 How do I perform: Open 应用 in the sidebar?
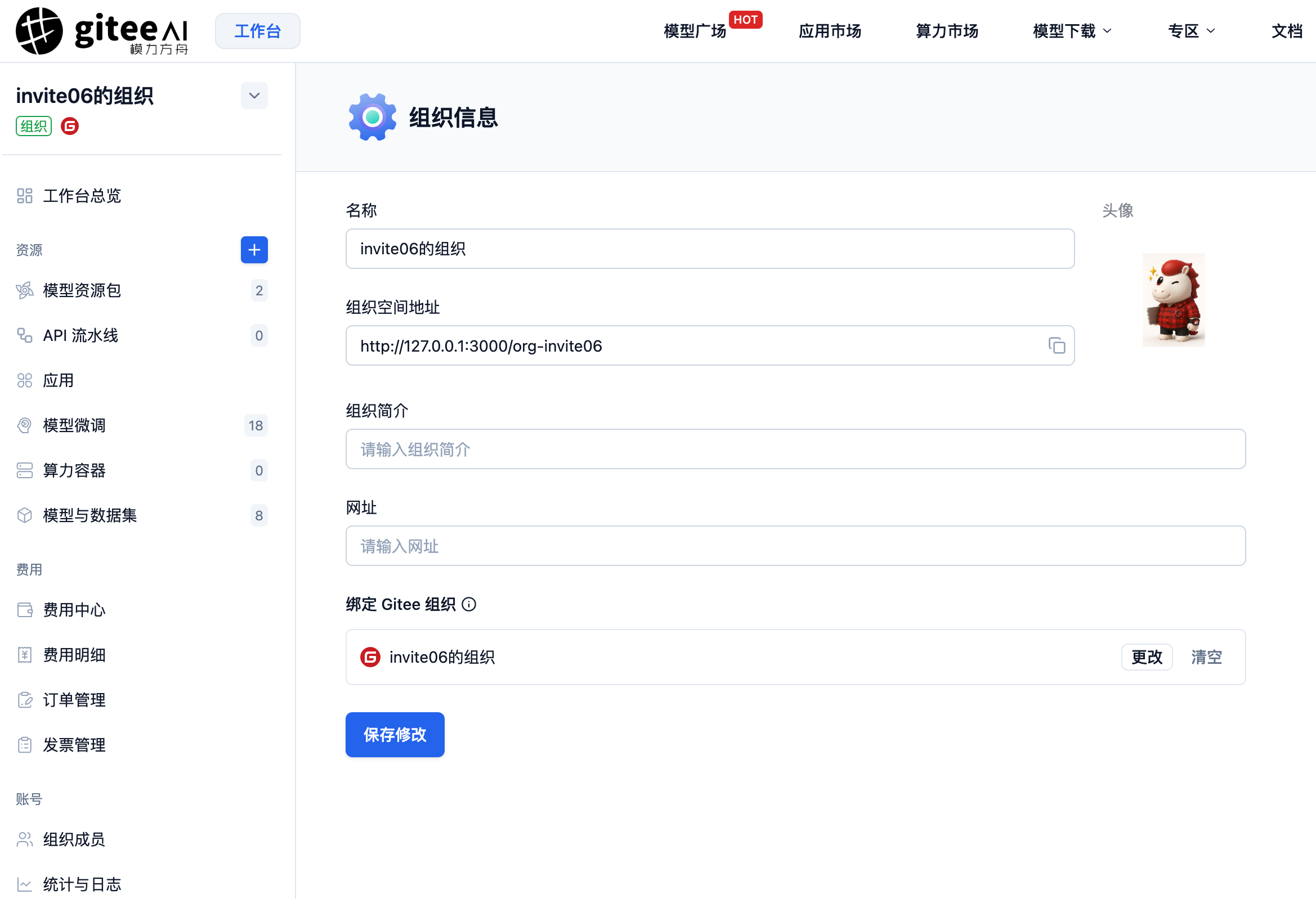59,380
